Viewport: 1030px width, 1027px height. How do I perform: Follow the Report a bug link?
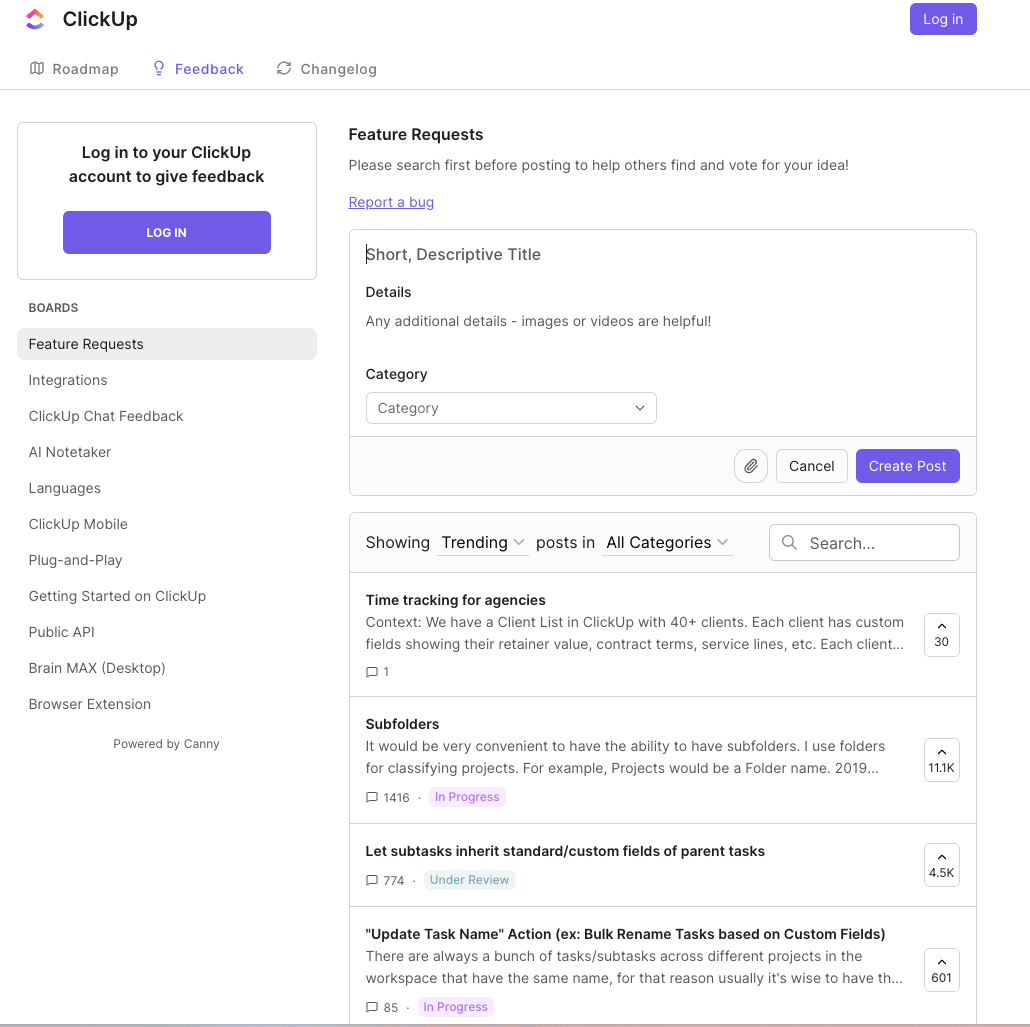(391, 202)
